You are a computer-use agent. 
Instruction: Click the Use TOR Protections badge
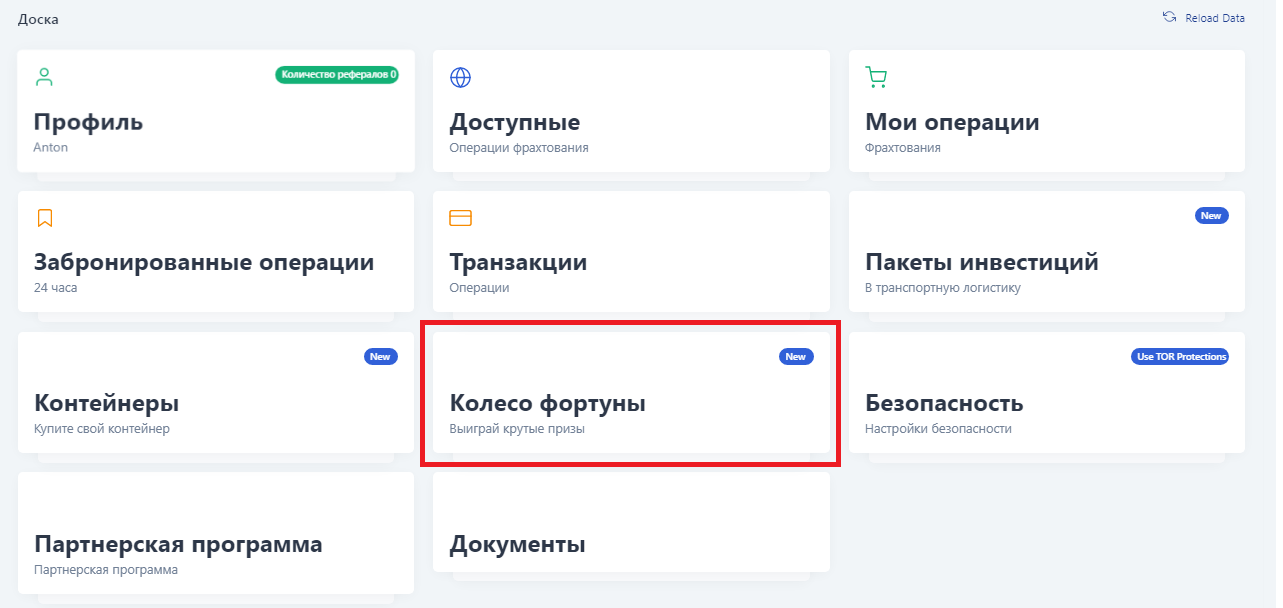pos(1181,356)
